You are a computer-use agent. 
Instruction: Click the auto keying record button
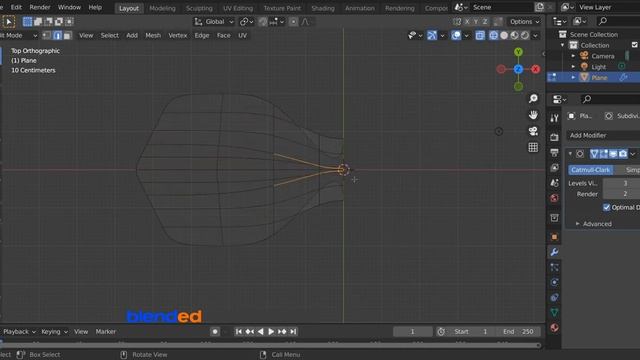tap(215, 332)
